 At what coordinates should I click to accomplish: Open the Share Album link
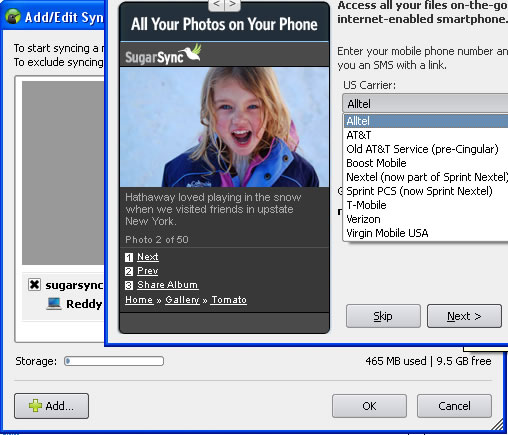[168, 285]
